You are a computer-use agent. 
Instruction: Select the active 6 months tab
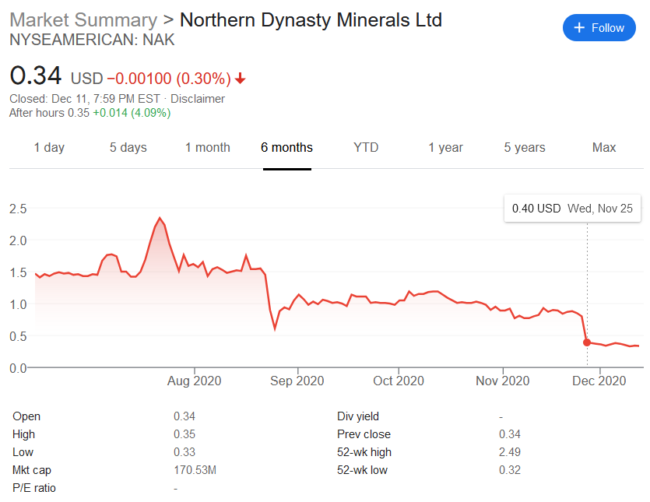pyautogui.click(x=287, y=147)
